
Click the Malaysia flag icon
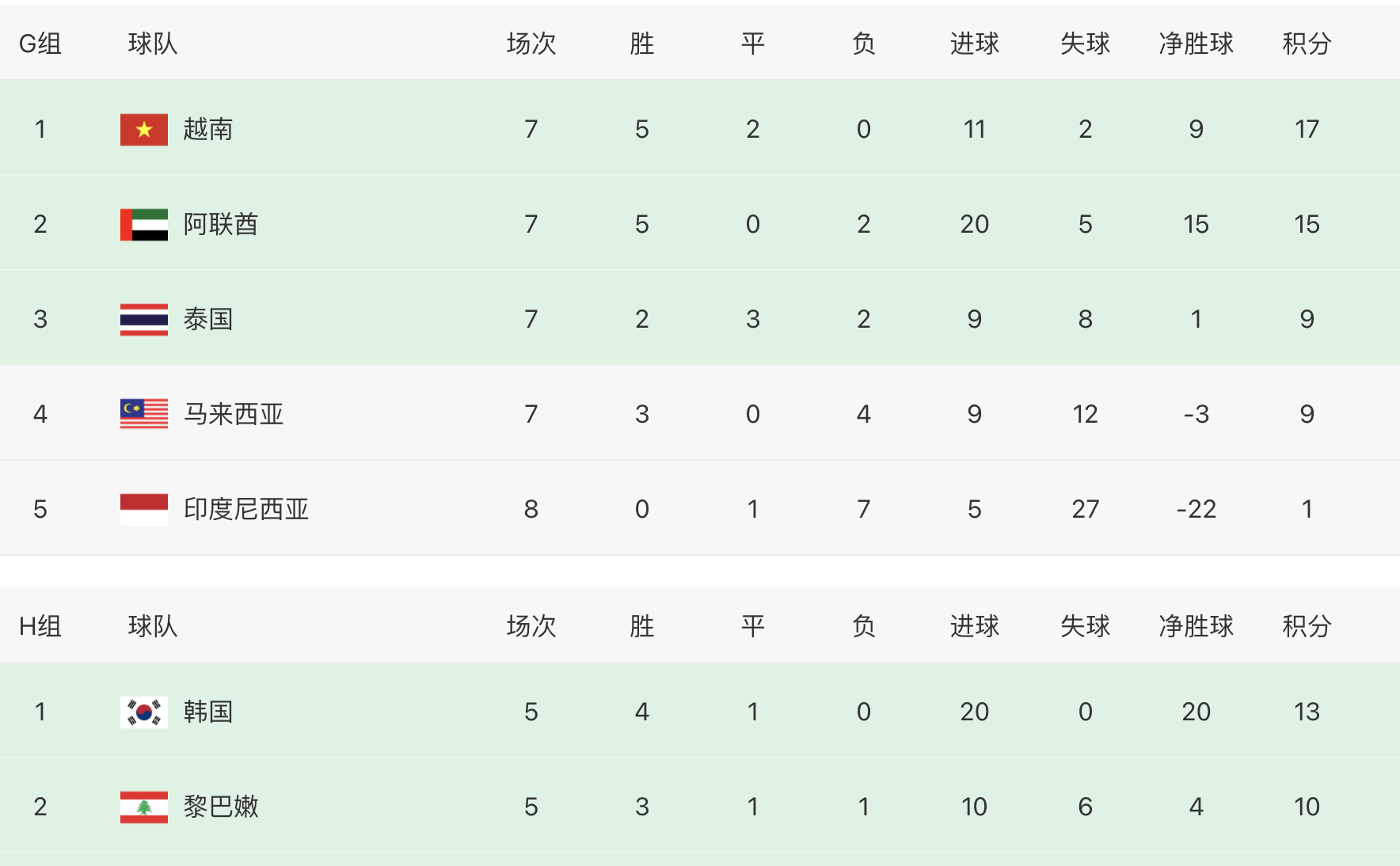(143, 413)
